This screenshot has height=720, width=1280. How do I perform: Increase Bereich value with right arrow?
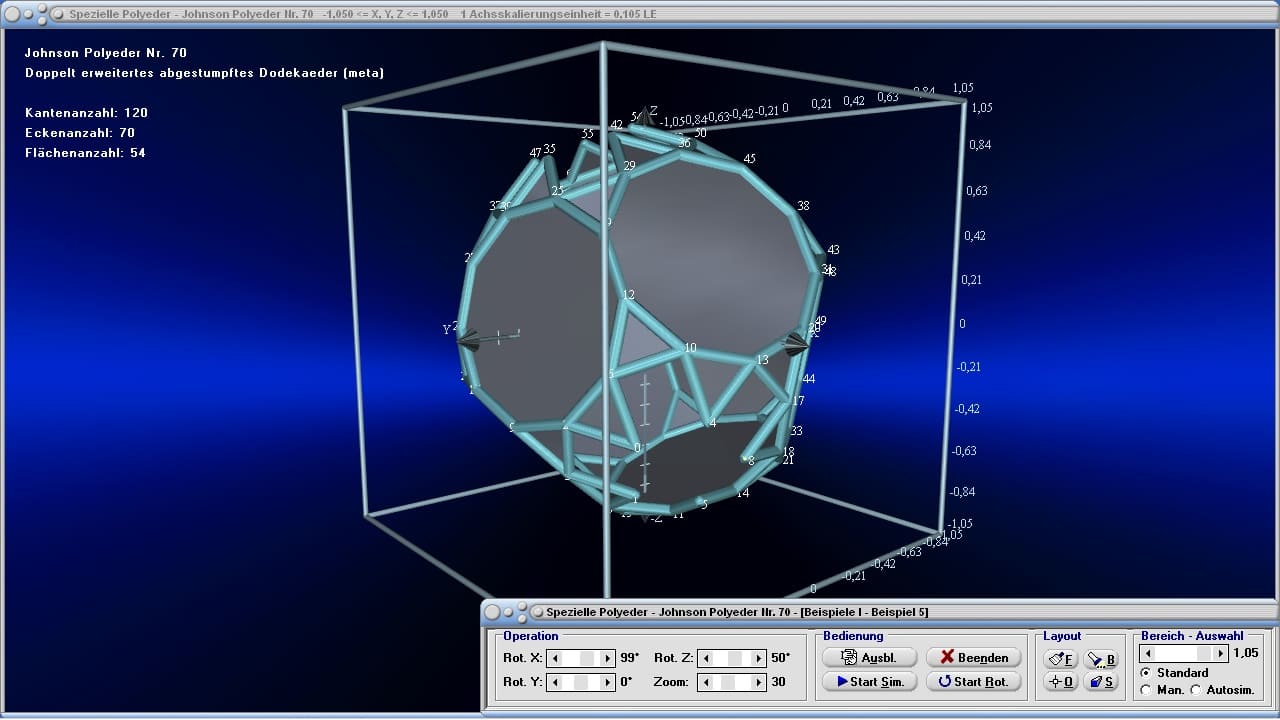(1220, 653)
